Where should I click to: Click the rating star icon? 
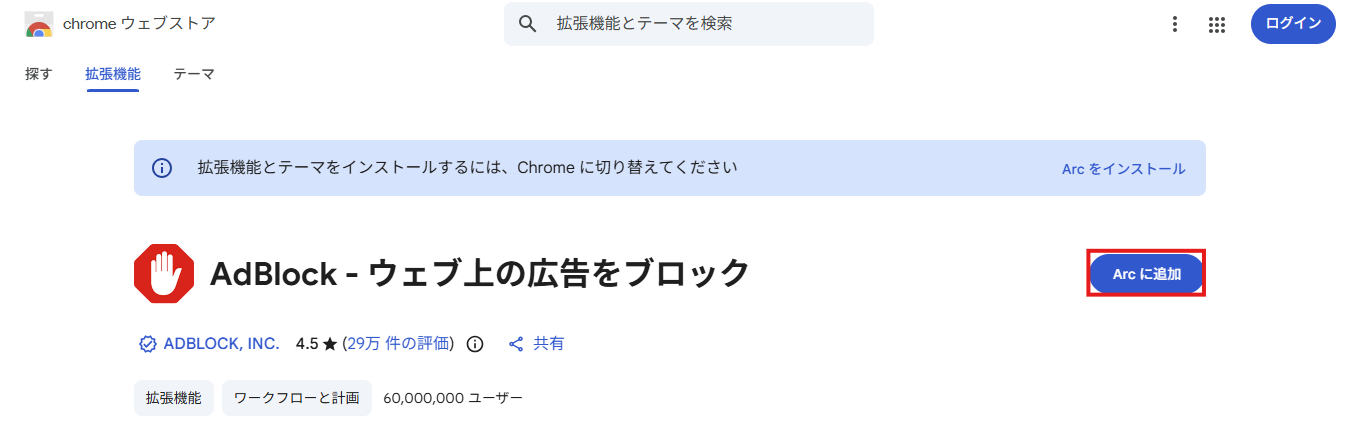330,344
